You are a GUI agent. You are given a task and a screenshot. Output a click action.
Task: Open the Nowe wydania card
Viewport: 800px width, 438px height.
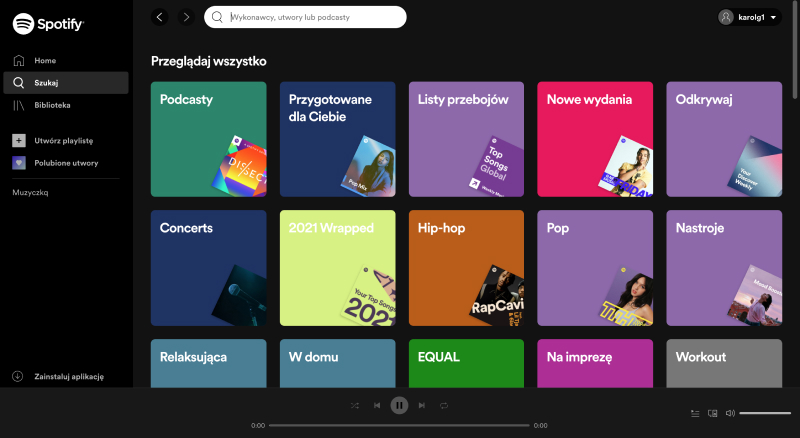coord(595,139)
